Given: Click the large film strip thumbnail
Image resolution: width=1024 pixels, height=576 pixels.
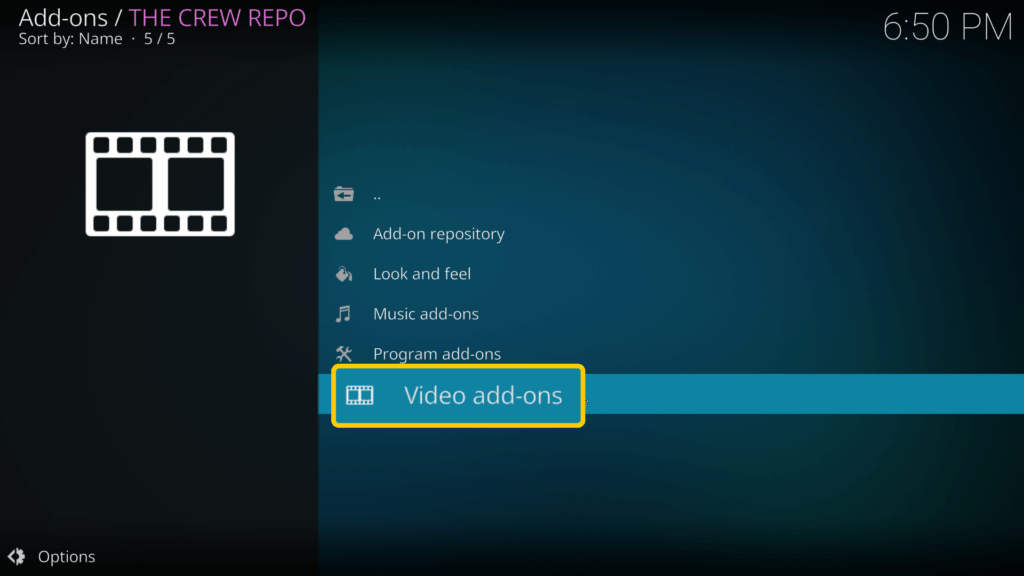Looking at the screenshot, I should (160, 184).
